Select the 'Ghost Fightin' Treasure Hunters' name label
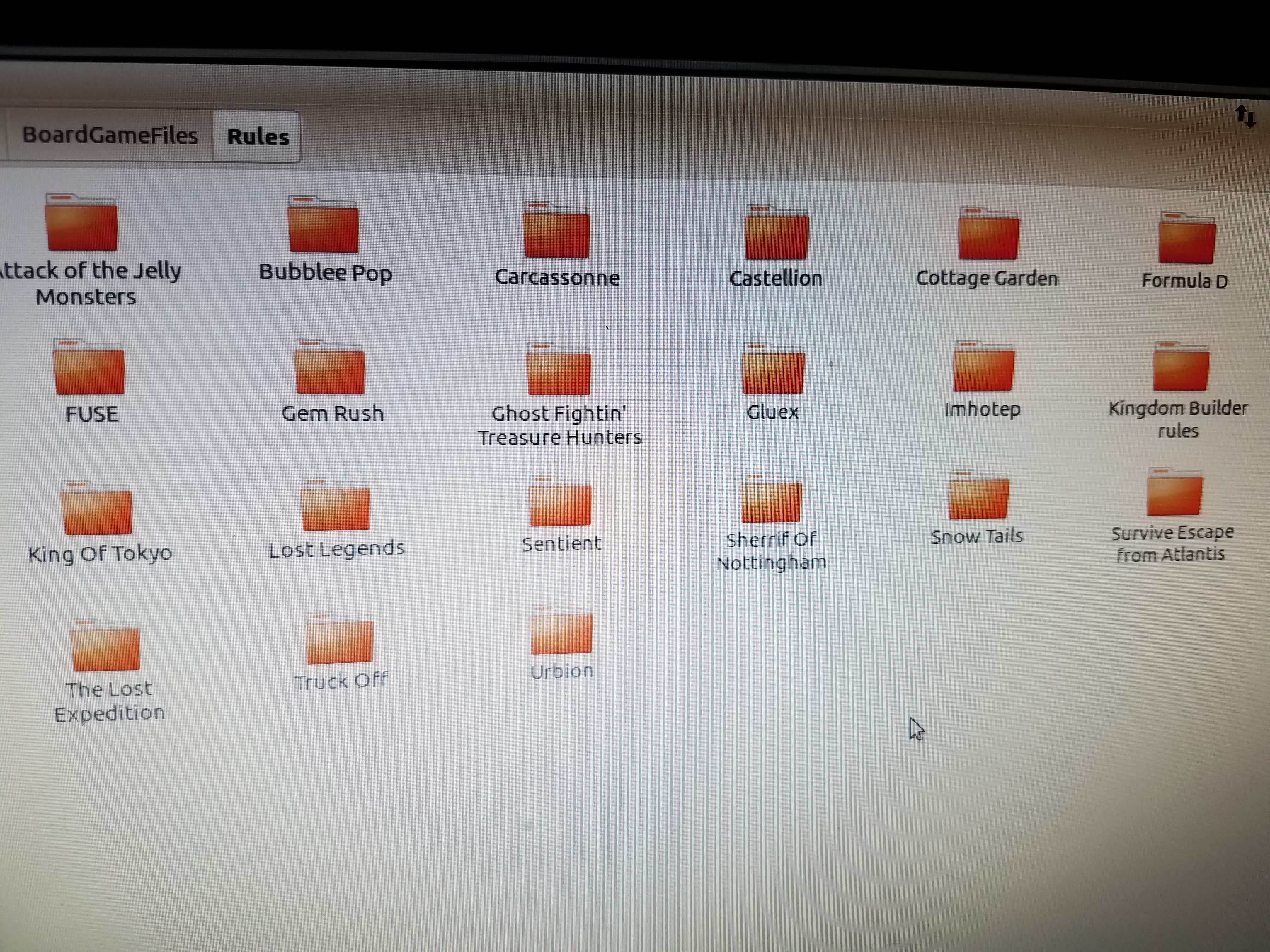Screen dimensions: 1270x952 click(x=560, y=425)
